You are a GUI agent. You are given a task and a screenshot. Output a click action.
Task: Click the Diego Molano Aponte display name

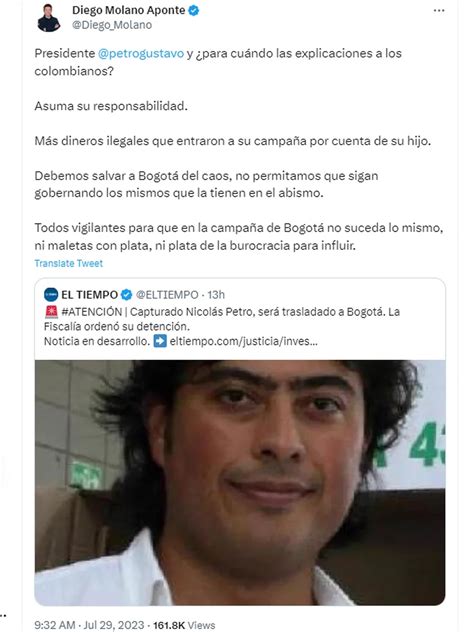129,10
